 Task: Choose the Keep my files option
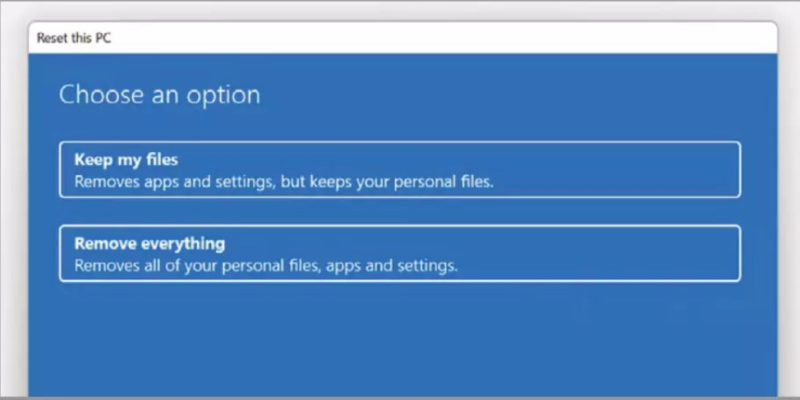[400, 170]
